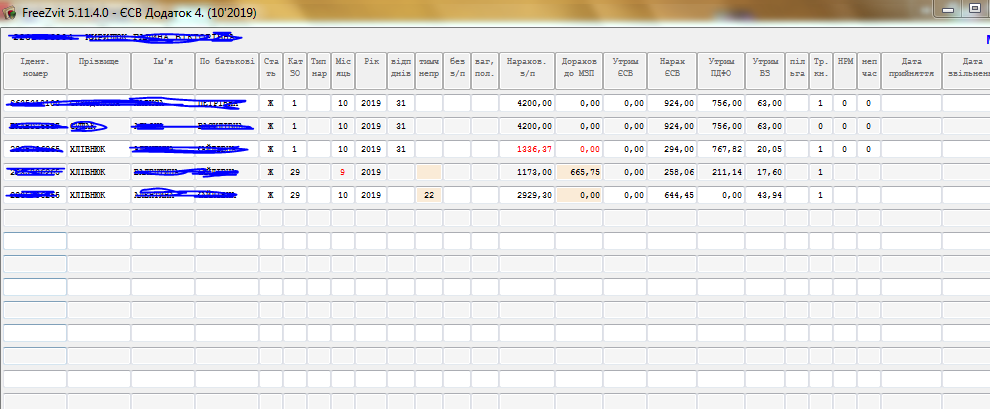Select the 'Утрим ПДФО' column header
Image resolution: width=990 pixels, height=409 pixels.
point(721,67)
